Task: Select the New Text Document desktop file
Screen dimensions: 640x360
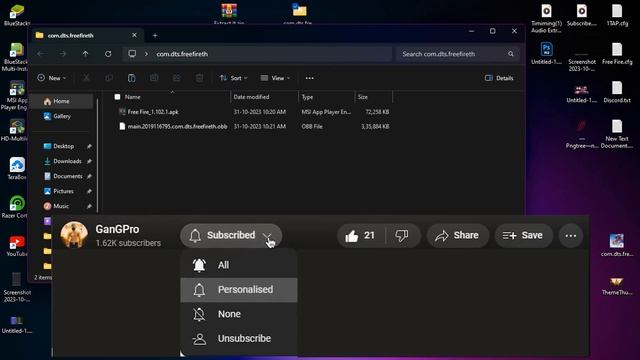Action: click(x=617, y=134)
